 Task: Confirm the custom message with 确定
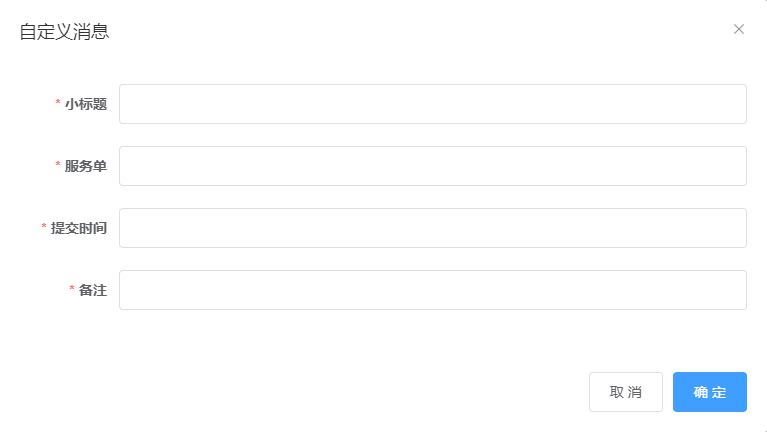(709, 392)
